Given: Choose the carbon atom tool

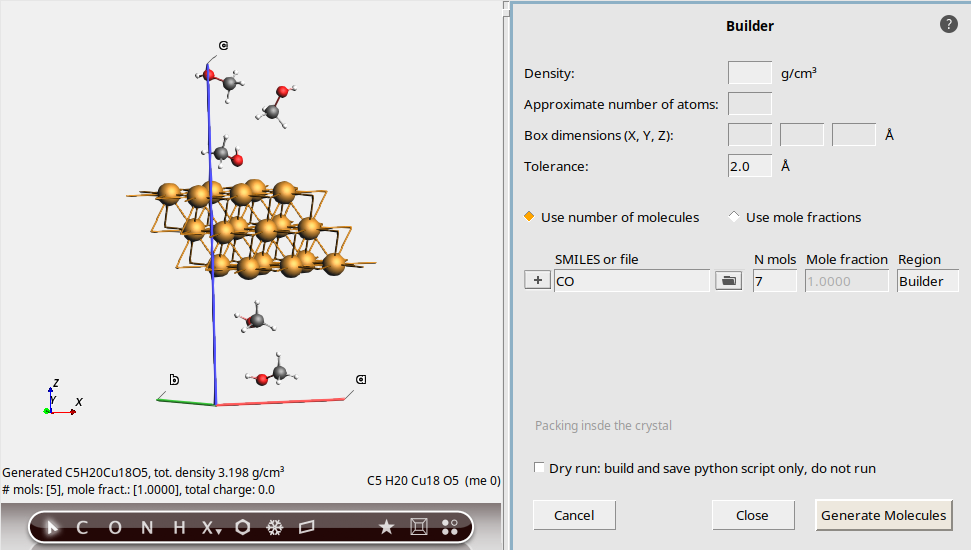Looking at the screenshot, I should point(82,528).
